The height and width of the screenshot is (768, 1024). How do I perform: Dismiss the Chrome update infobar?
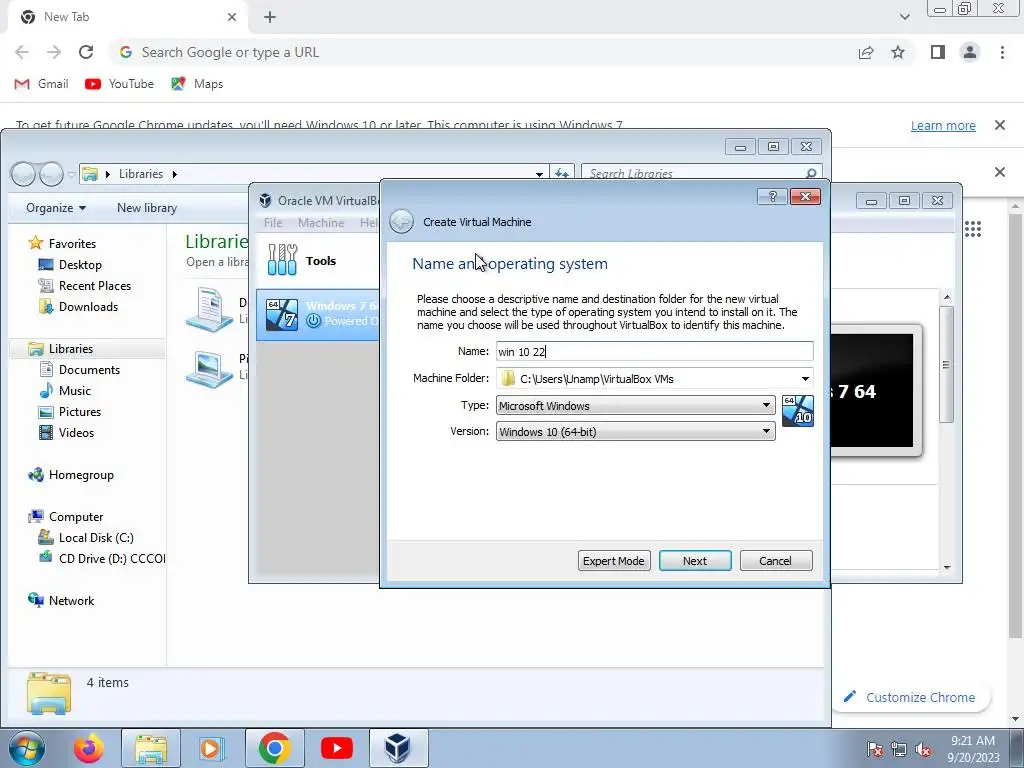click(x=999, y=125)
